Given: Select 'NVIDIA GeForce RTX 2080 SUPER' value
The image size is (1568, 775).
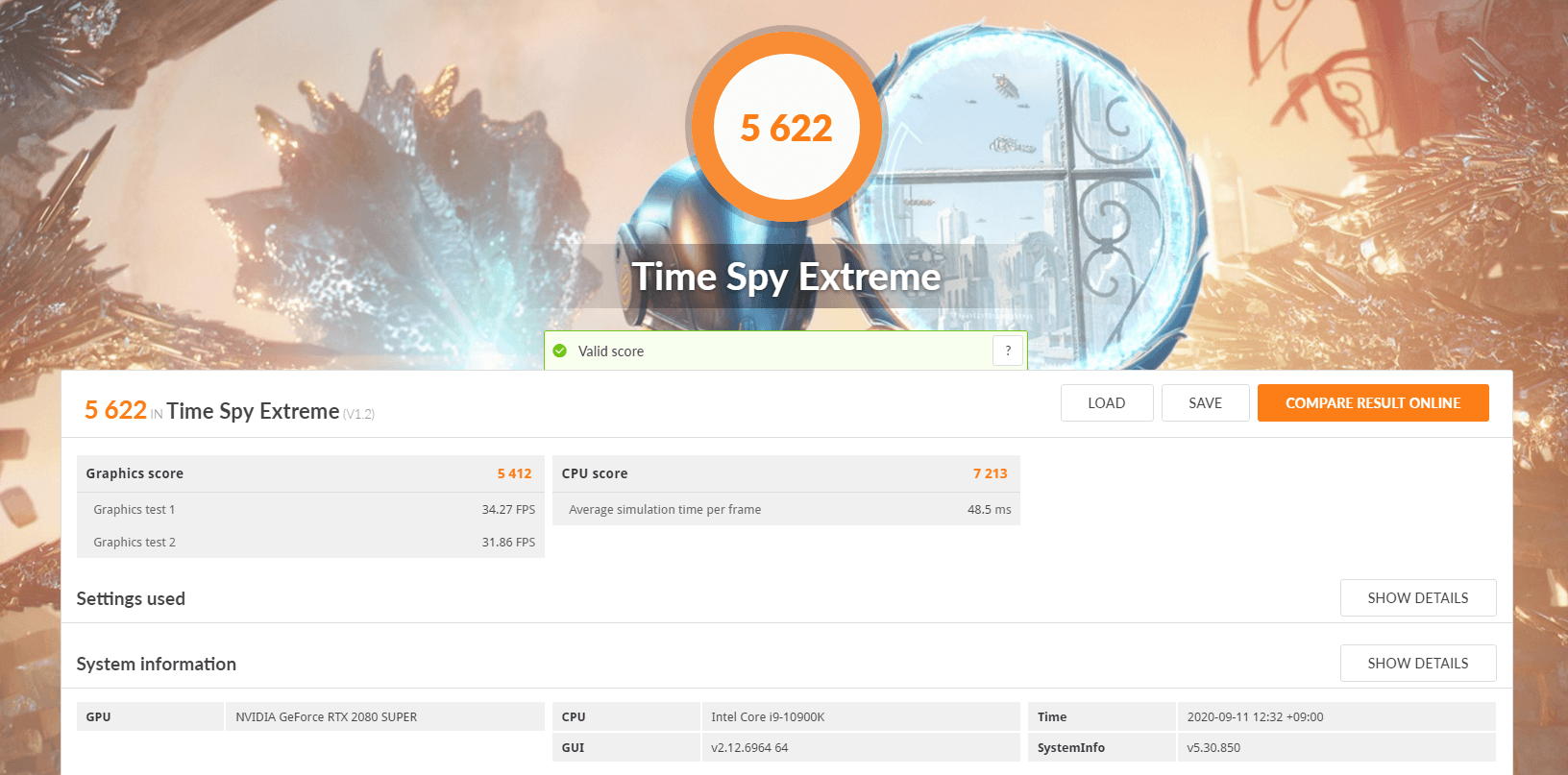Looking at the screenshot, I should 327,717.
